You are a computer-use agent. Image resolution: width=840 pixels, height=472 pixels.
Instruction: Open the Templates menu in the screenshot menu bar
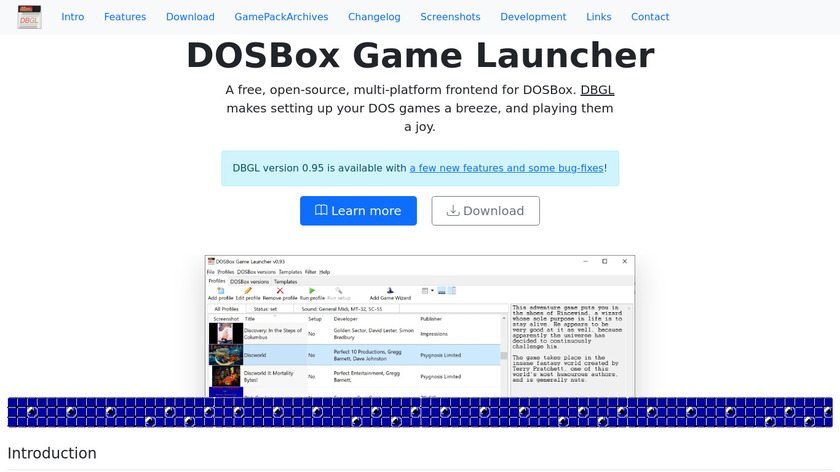290,272
